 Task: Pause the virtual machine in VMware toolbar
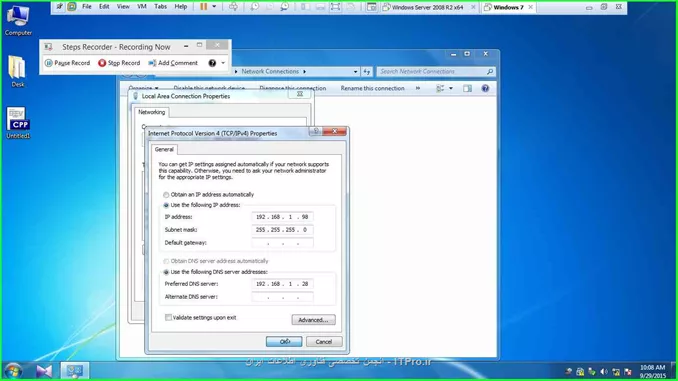(x=203, y=6)
